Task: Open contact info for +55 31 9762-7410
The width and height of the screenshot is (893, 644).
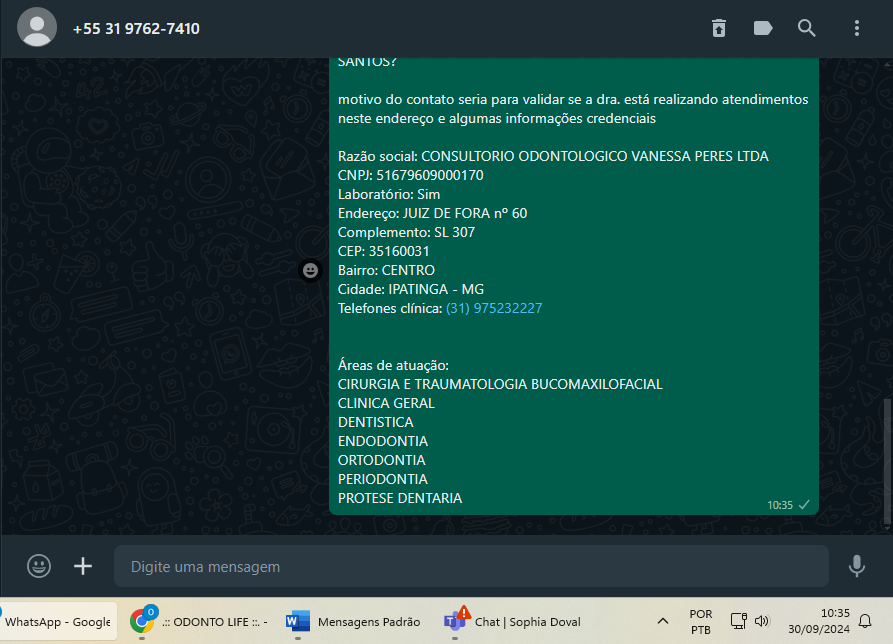Action: coord(136,28)
